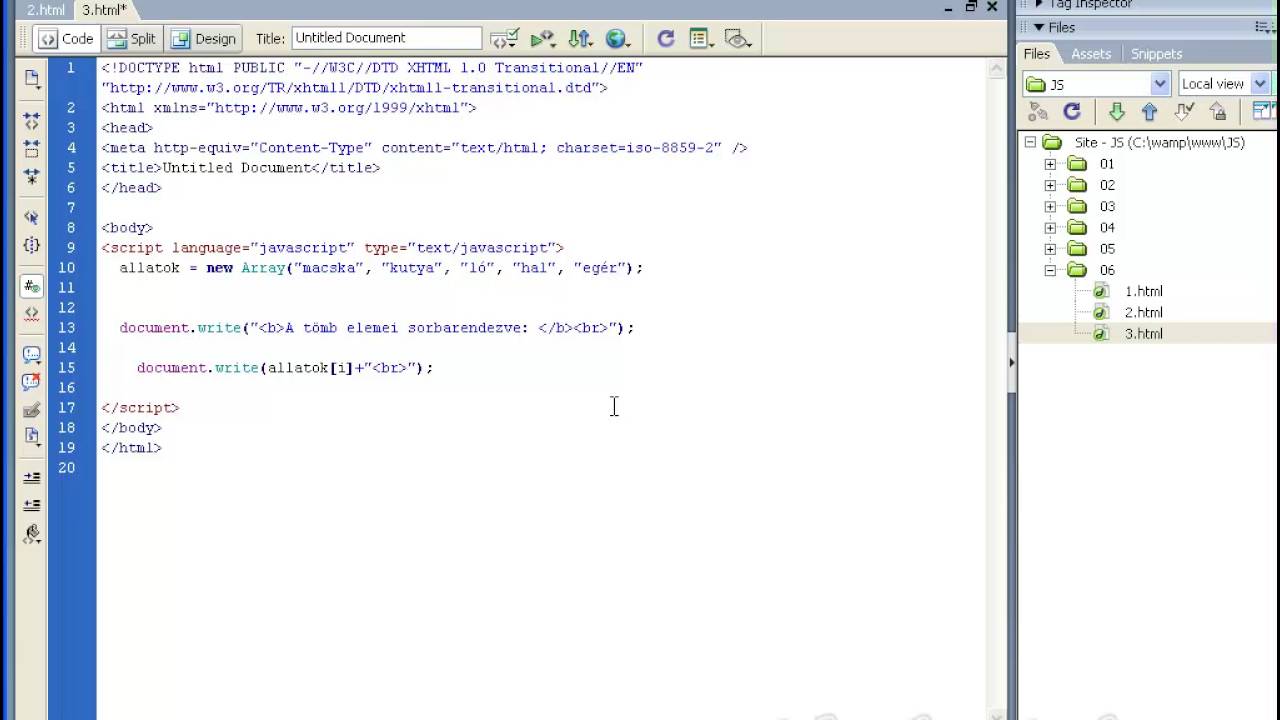Click the Outdent Code icon

pyautogui.click(x=31, y=505)
